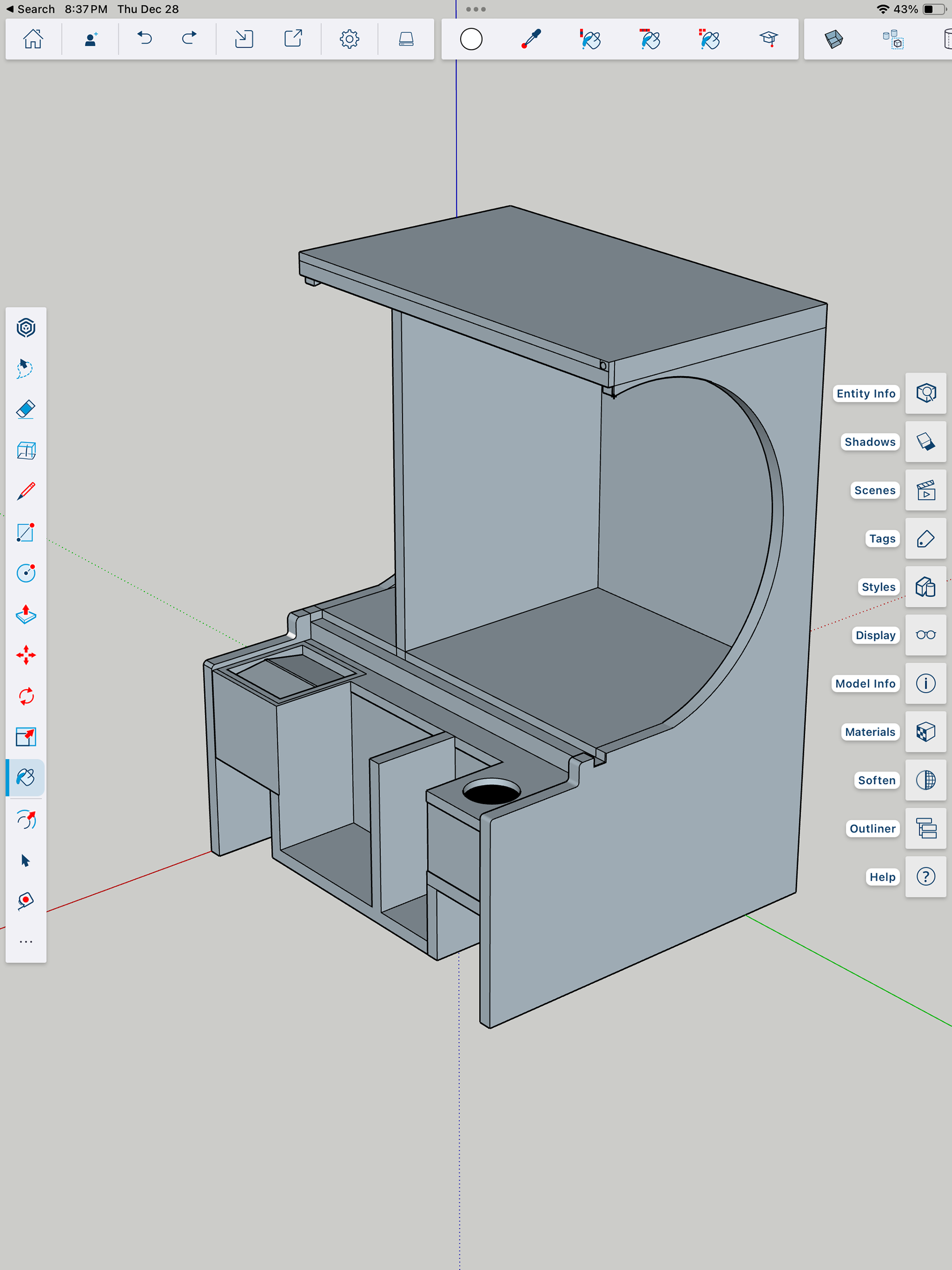The width and height of the screenshot is (952, 1270).
Task: Select the Pencil line tool
Action: pos(26,491)
